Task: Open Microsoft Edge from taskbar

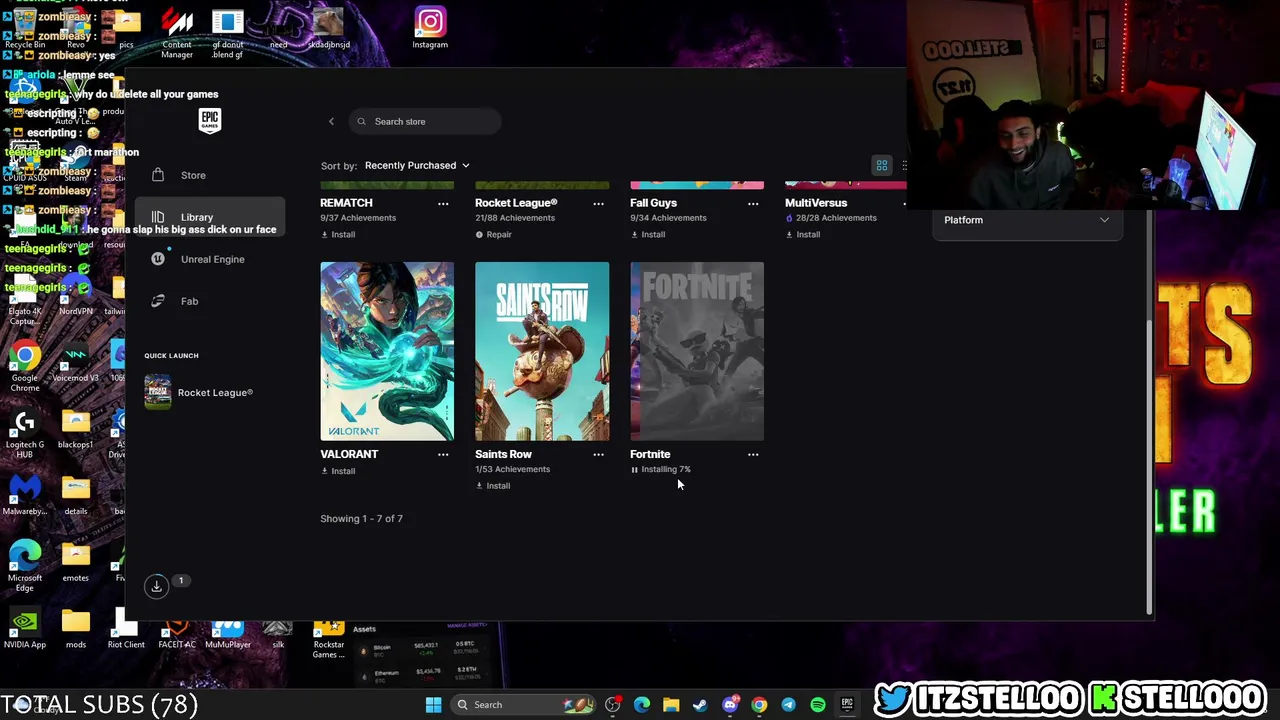Action: (x=642, y=705)
